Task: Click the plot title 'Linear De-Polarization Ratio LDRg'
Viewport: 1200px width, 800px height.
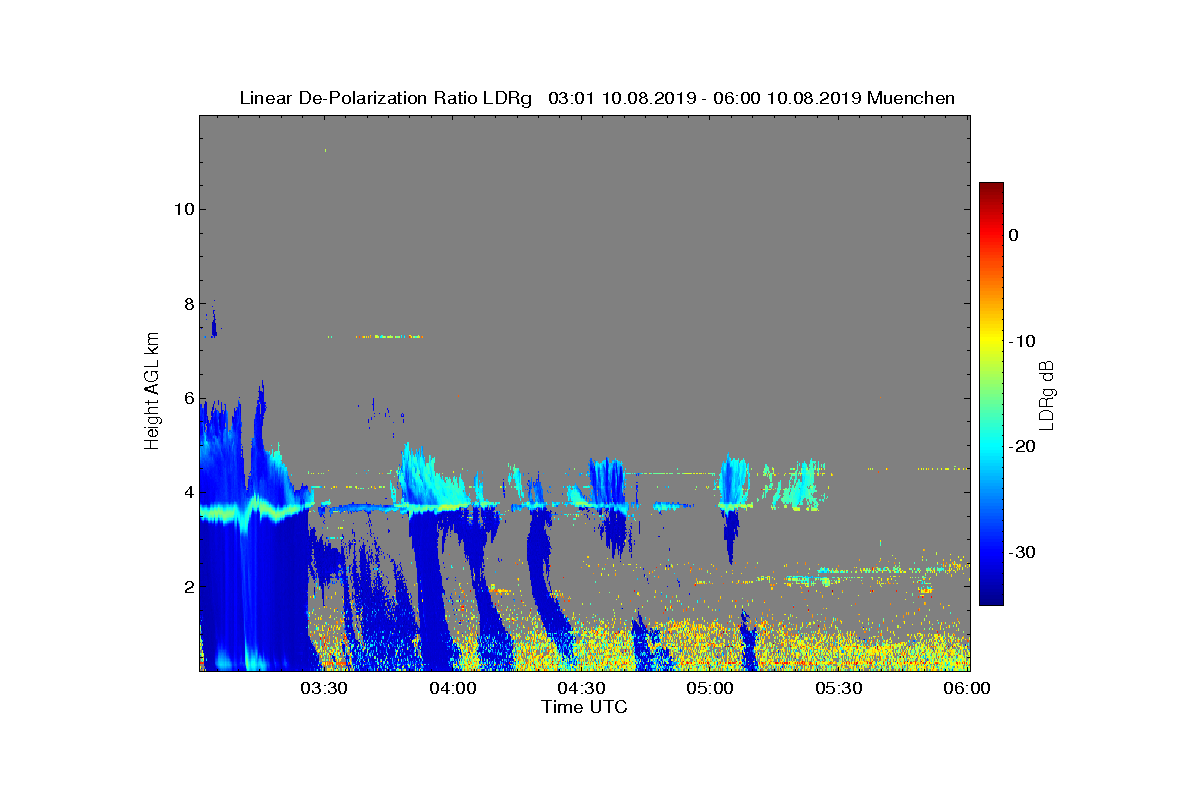Action: 386,98
